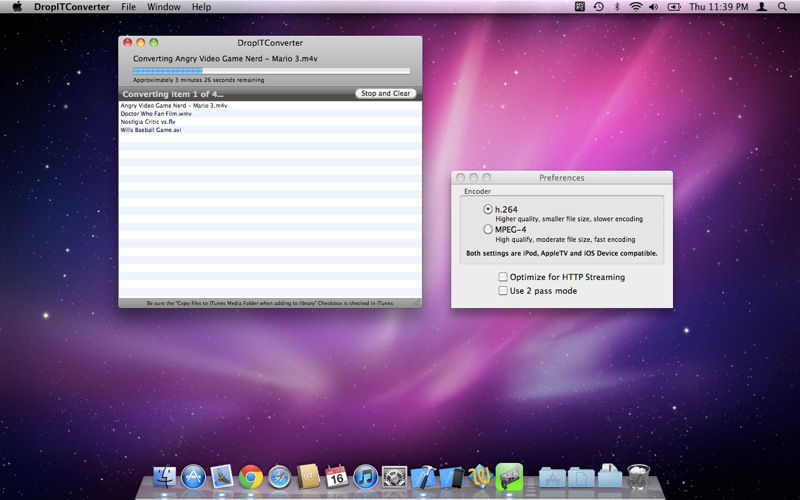Open the DropITConverter application menu

pyautogui.click(x=72, y=7)
